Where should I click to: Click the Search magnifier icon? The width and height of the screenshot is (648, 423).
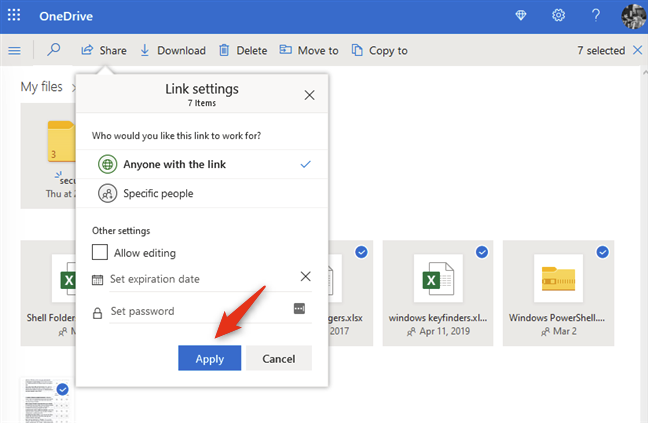(x=53, y=50)
